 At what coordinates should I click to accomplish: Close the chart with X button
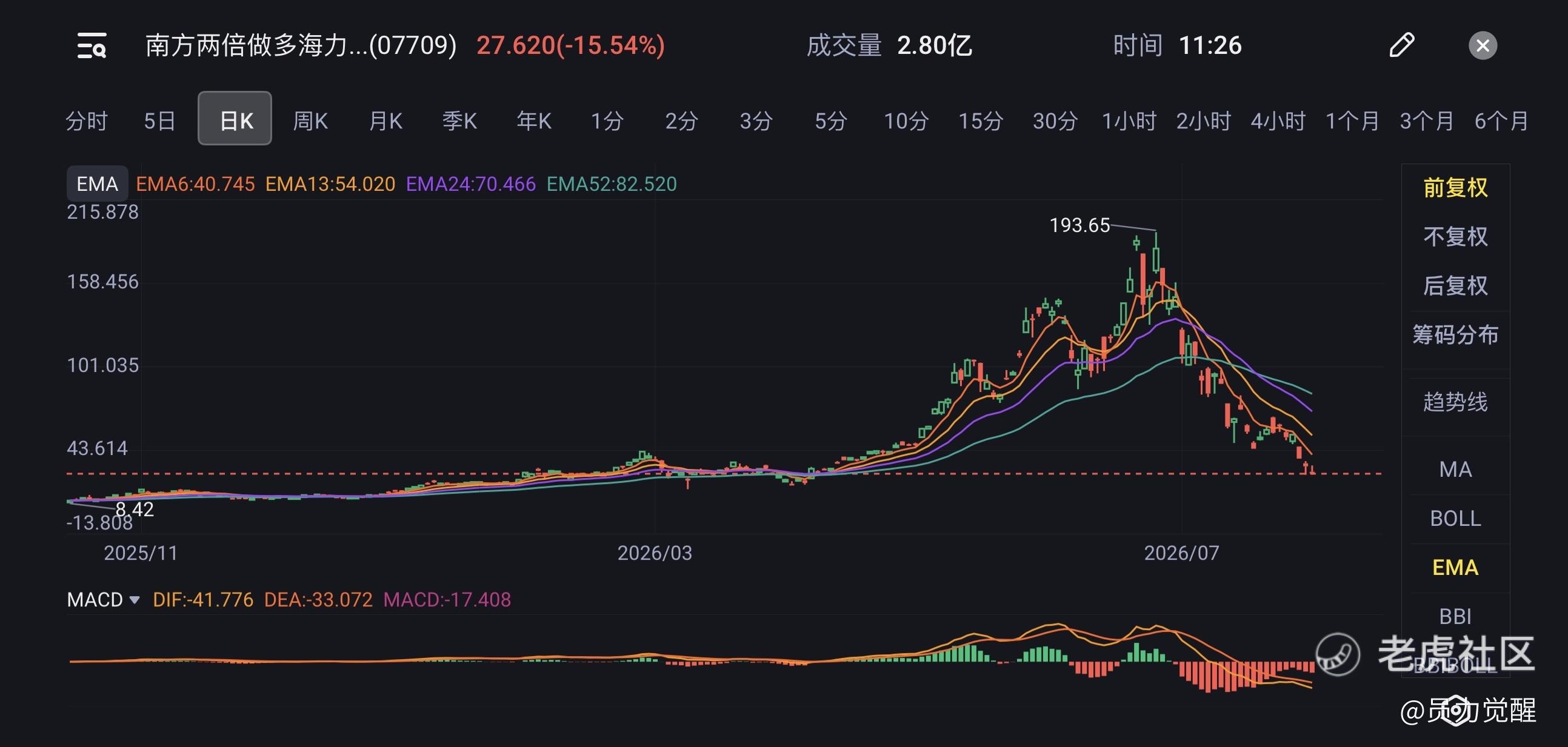pyautogui.click(x=1483, y=45)
